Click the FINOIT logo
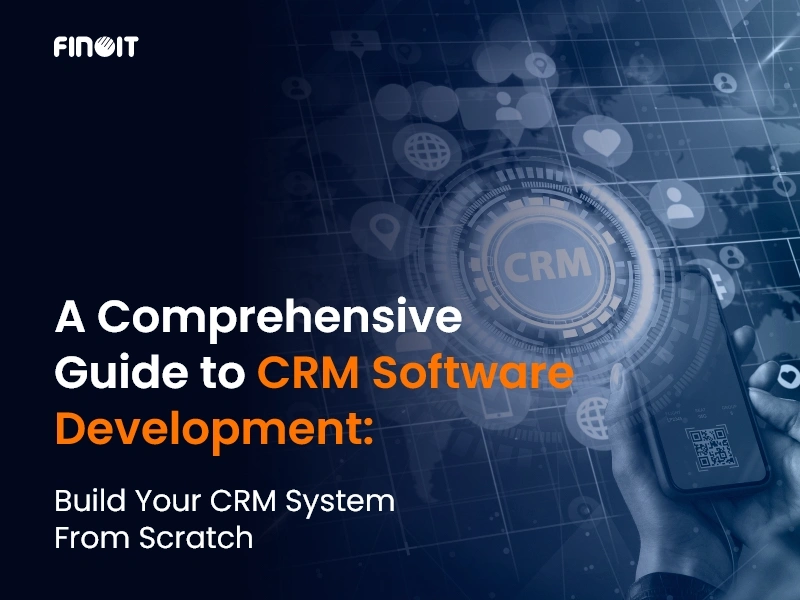800x600 pixels. (x=96, y=46)
